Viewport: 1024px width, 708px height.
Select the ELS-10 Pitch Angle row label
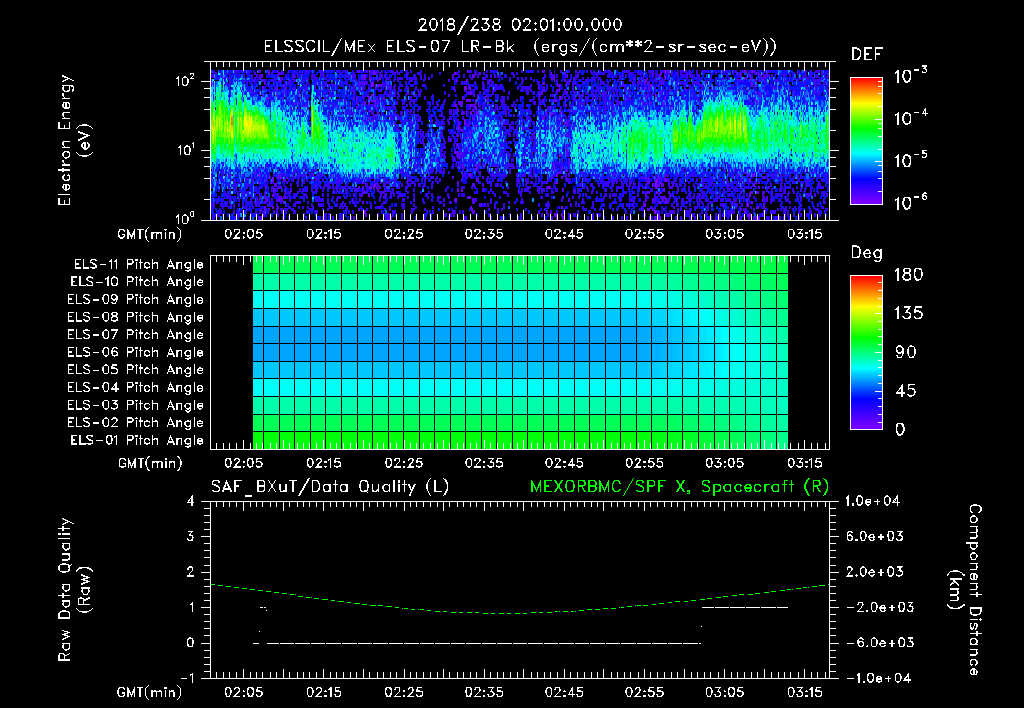pos(137,282)
